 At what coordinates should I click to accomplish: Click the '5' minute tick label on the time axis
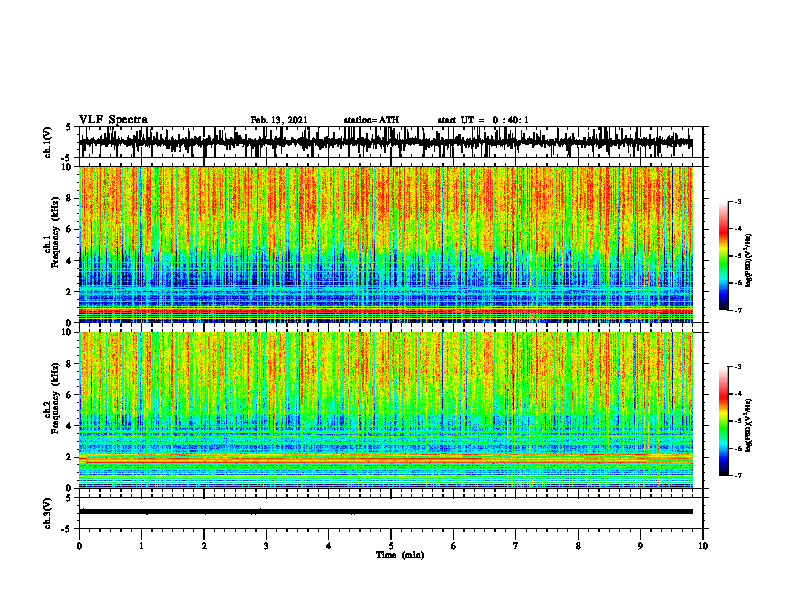391,546
